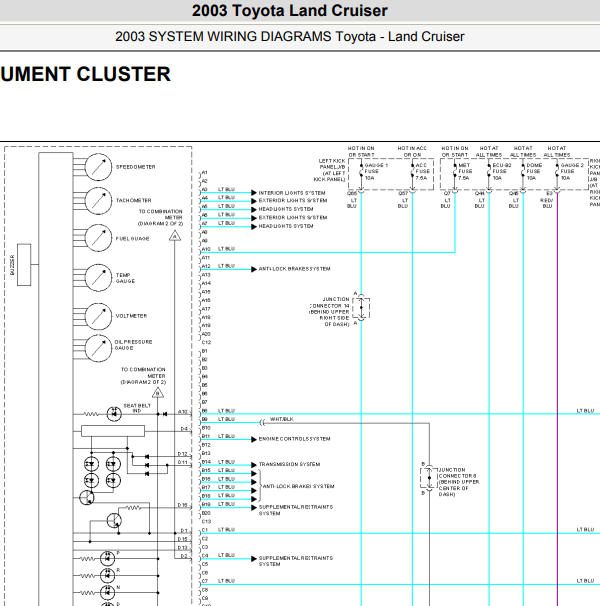The height and width of the screenshot is (606, 600).
Task: Click the "RED/BLU" wire color label
Action: (547, 203)
